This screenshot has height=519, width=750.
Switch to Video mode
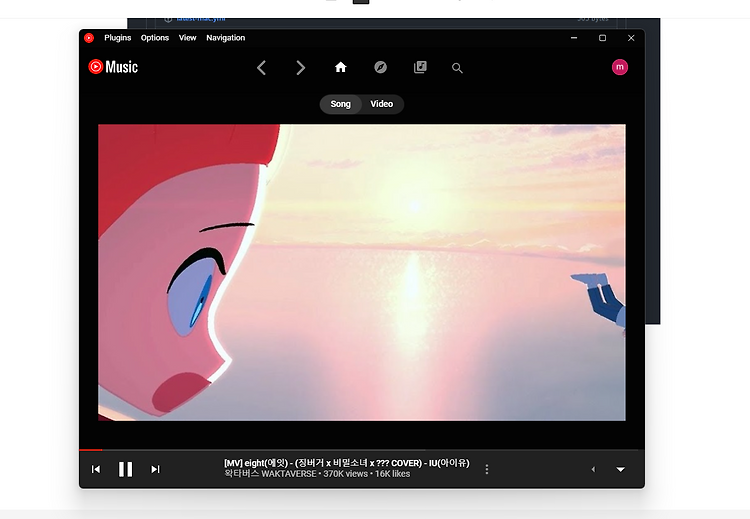coord(382,104)
